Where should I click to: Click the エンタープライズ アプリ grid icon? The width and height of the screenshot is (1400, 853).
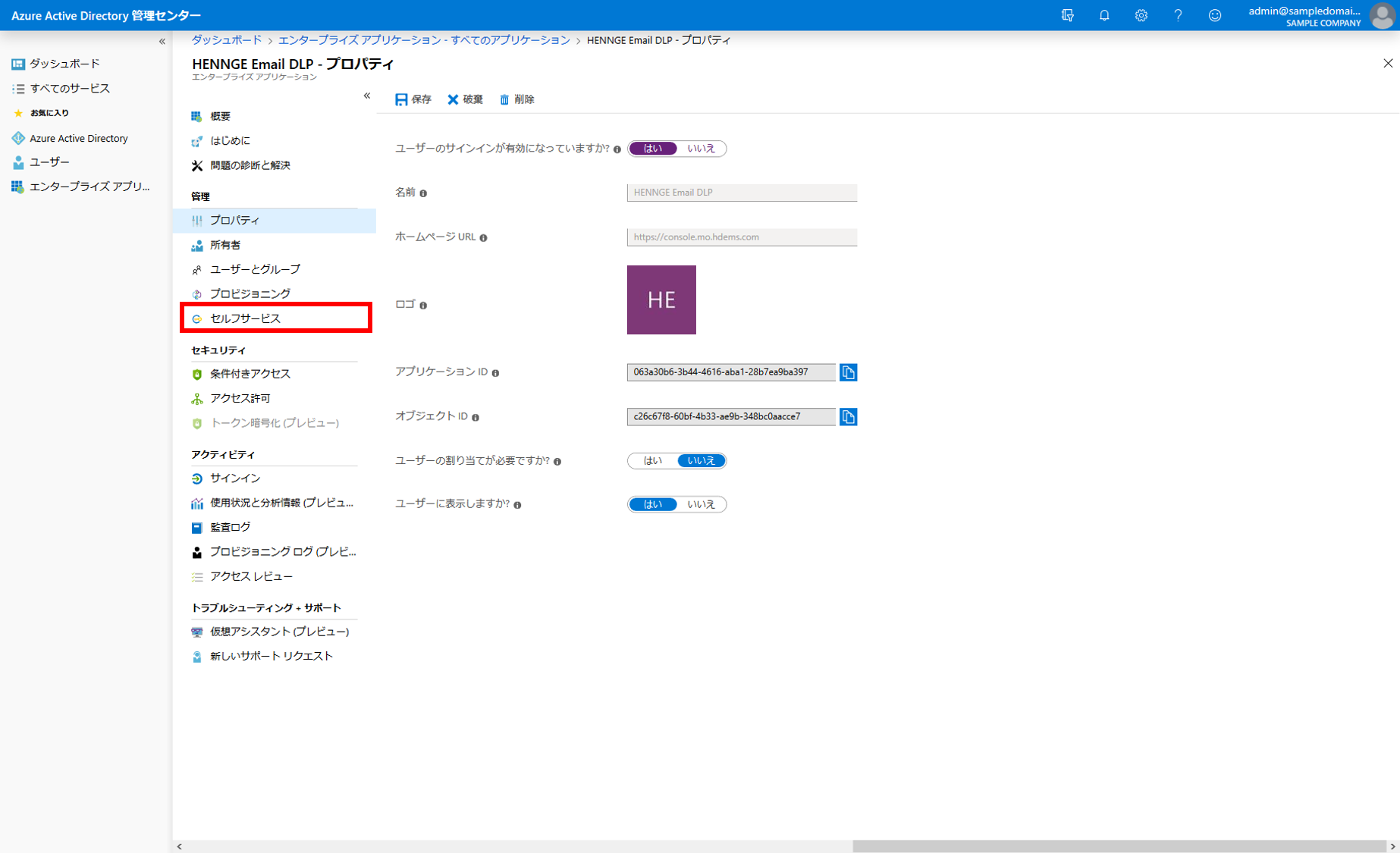18,187
